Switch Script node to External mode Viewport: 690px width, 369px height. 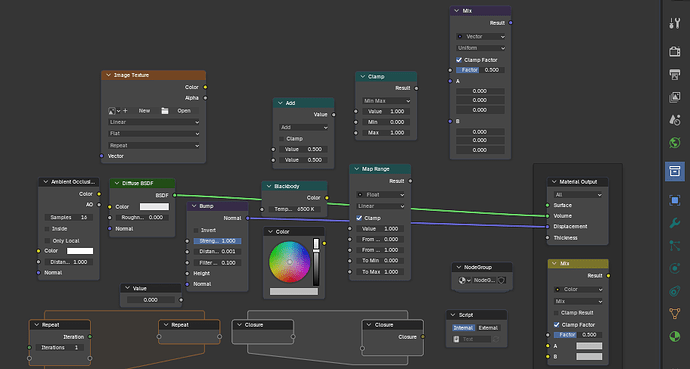(488, 328)
